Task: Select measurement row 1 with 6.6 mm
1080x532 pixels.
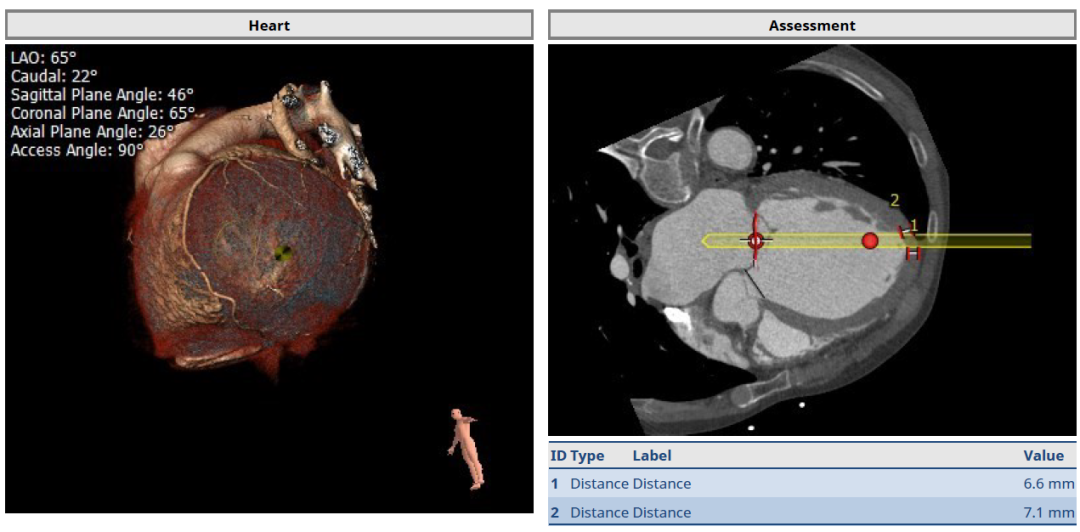Action: click(x=811, y=484)
